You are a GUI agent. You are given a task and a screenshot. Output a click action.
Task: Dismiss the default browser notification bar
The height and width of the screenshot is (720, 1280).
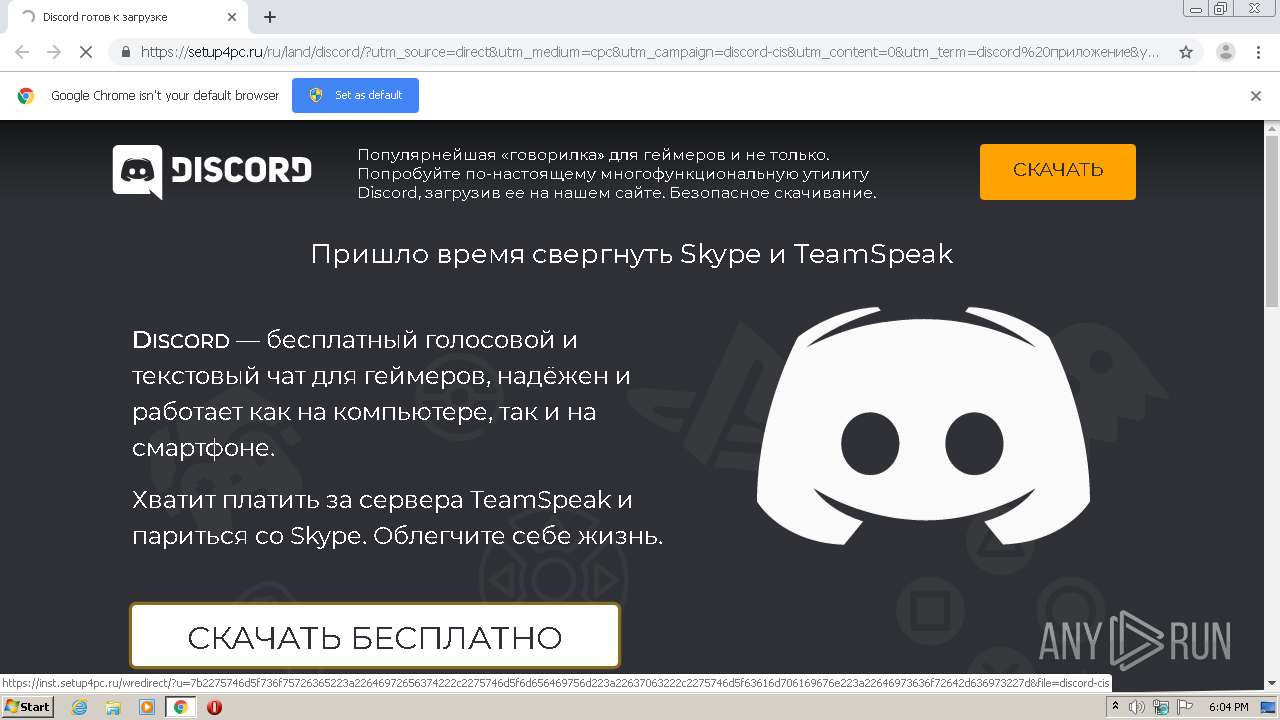pos(1256,96)
